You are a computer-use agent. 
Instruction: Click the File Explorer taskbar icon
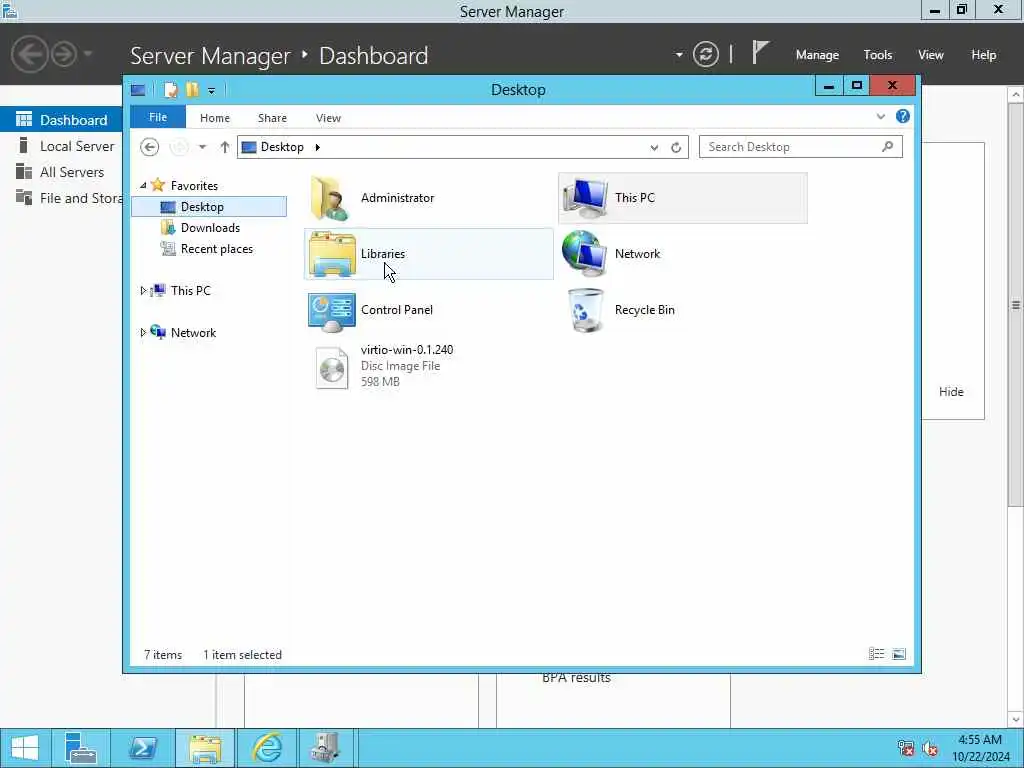point(204,748)
